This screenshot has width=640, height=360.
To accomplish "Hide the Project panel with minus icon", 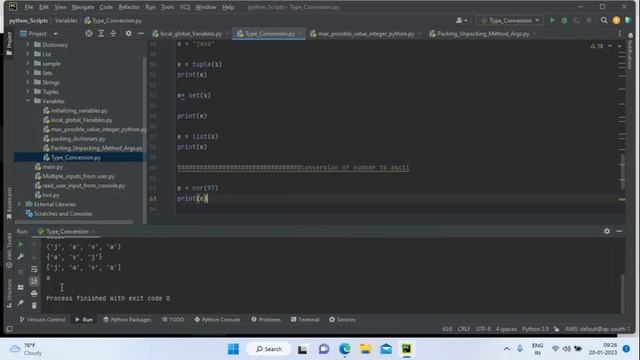I will tap(141, 33).
